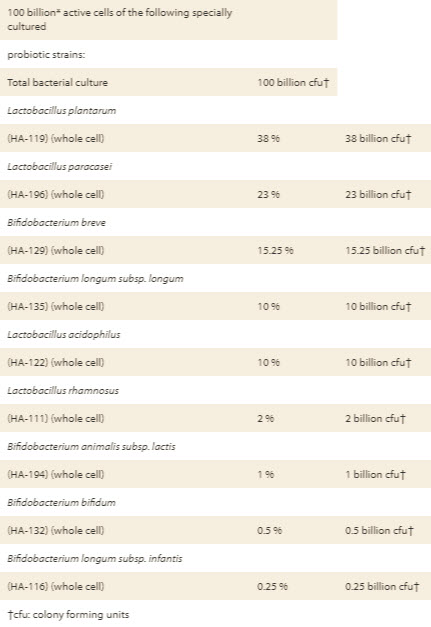This screenshot has height=627, width=431.
Task: Click the Lactobacillus rhamnosus strain name
Action: (x=63, y=390)
